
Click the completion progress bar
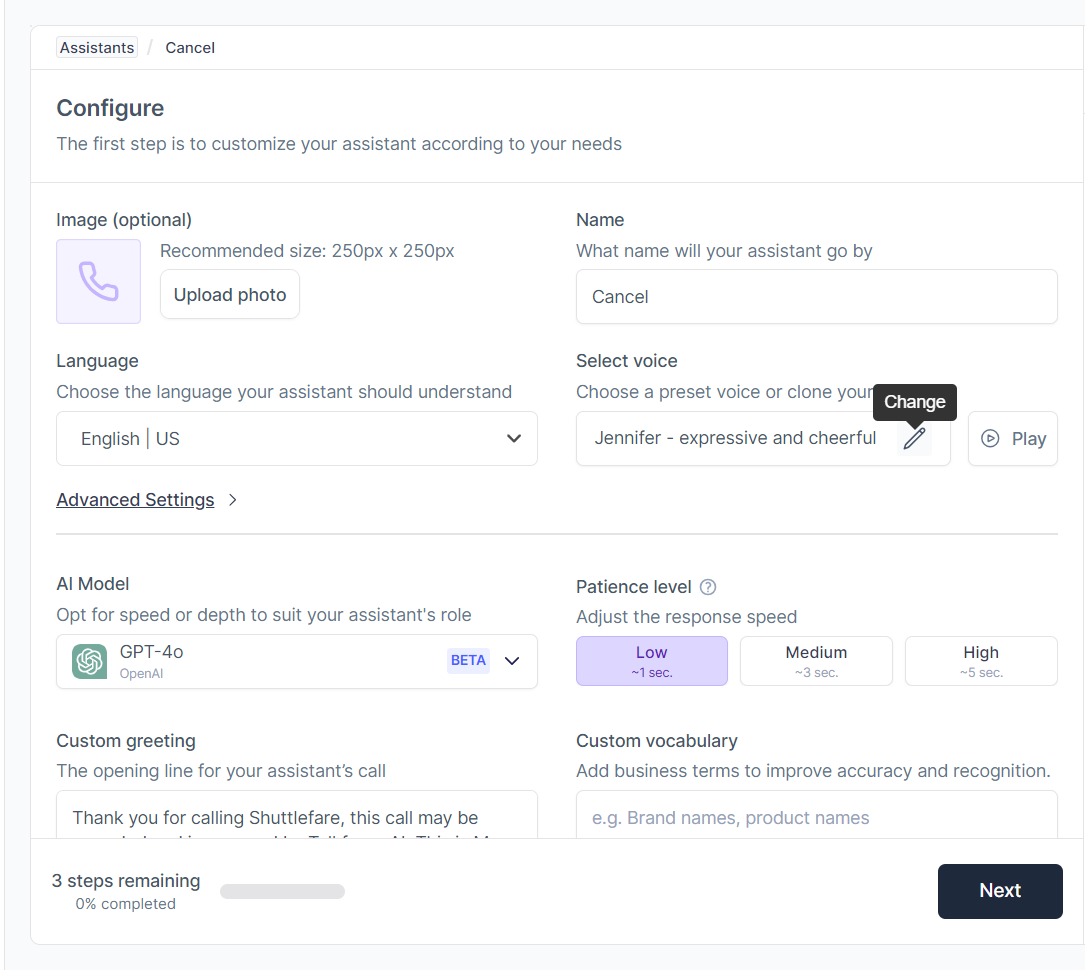(282, 891)
